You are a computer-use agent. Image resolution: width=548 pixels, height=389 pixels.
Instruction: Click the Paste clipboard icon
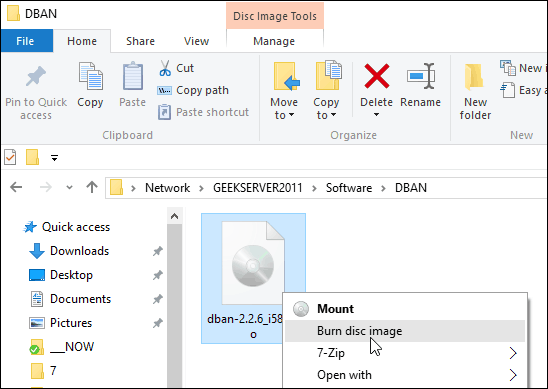(133, 76)
